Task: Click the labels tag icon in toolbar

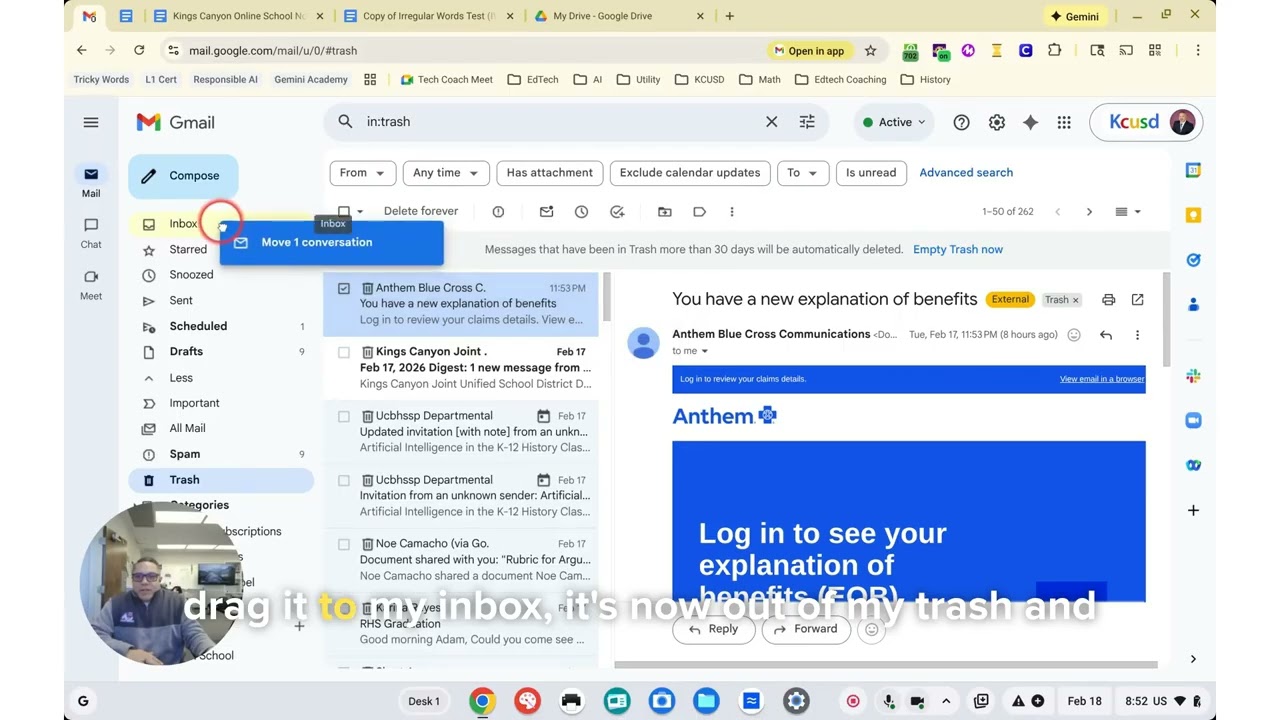Action: coord(699,211)
